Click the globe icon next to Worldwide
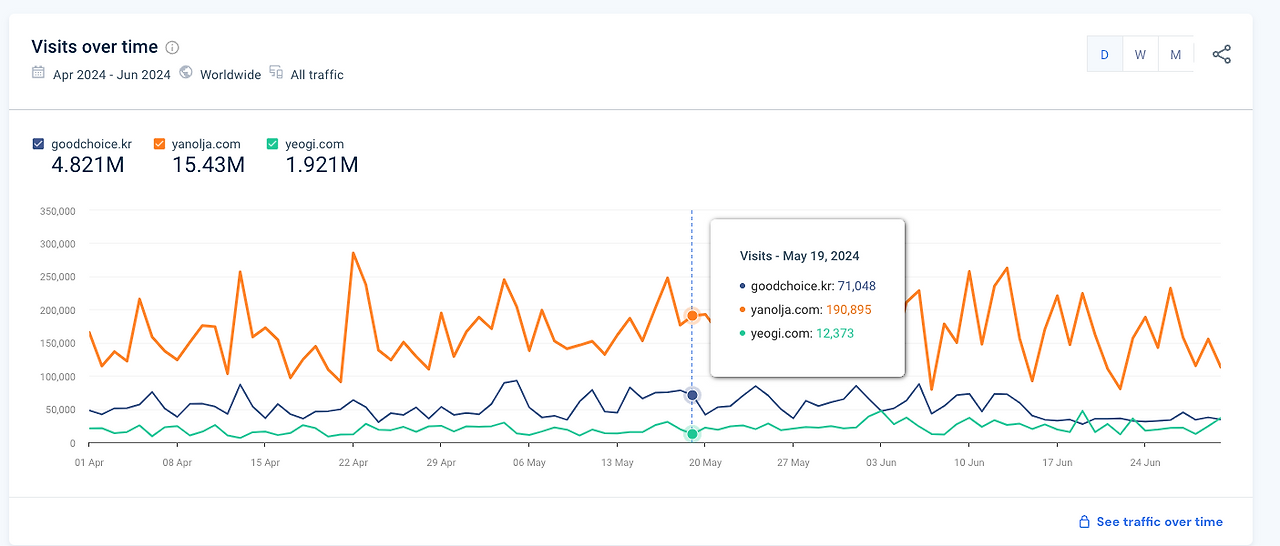Image resolution: width=1280 pixels, height=546 pixels. tap(186, 72)
